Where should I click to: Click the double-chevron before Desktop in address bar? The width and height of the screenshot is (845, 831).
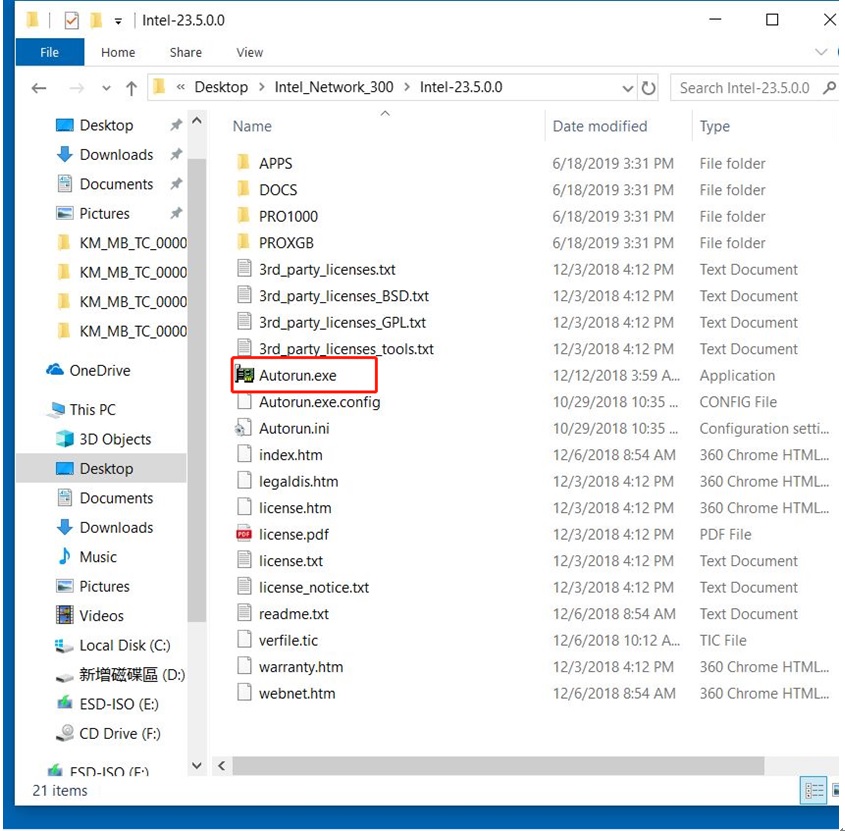click(181, 87)
